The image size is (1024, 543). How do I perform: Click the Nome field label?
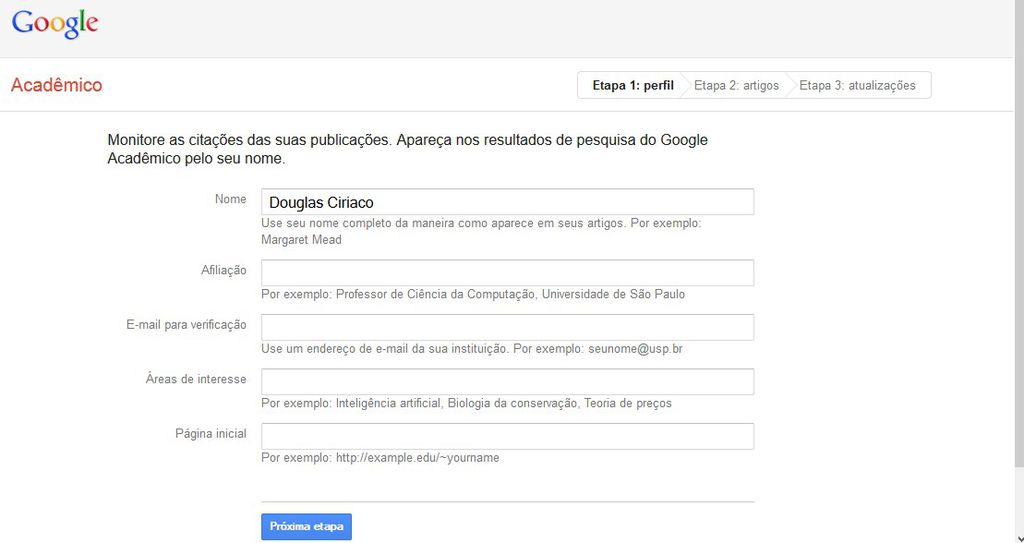coord(231,199)
